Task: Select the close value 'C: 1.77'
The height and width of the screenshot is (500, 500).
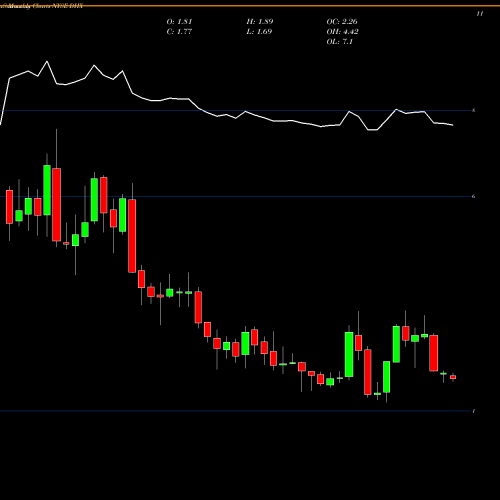Action: click(x=179, y=32)
